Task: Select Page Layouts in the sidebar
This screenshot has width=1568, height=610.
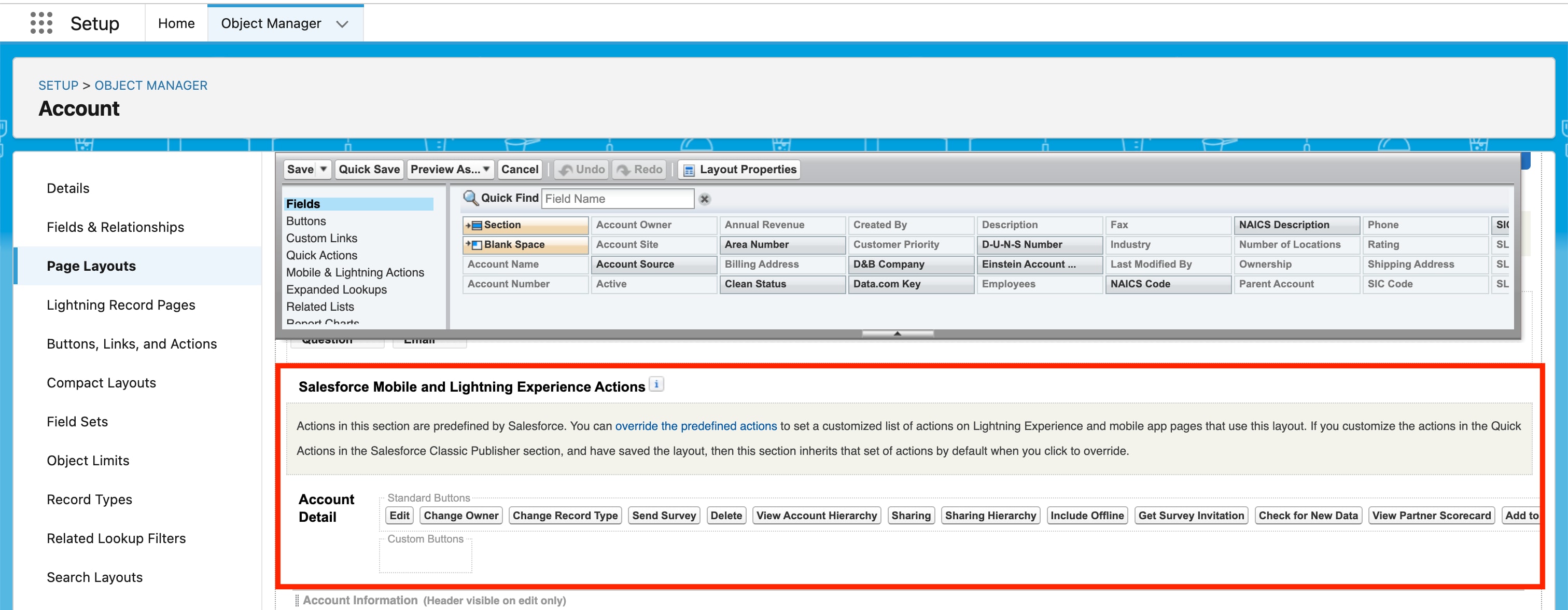Action: pos(91,266)
